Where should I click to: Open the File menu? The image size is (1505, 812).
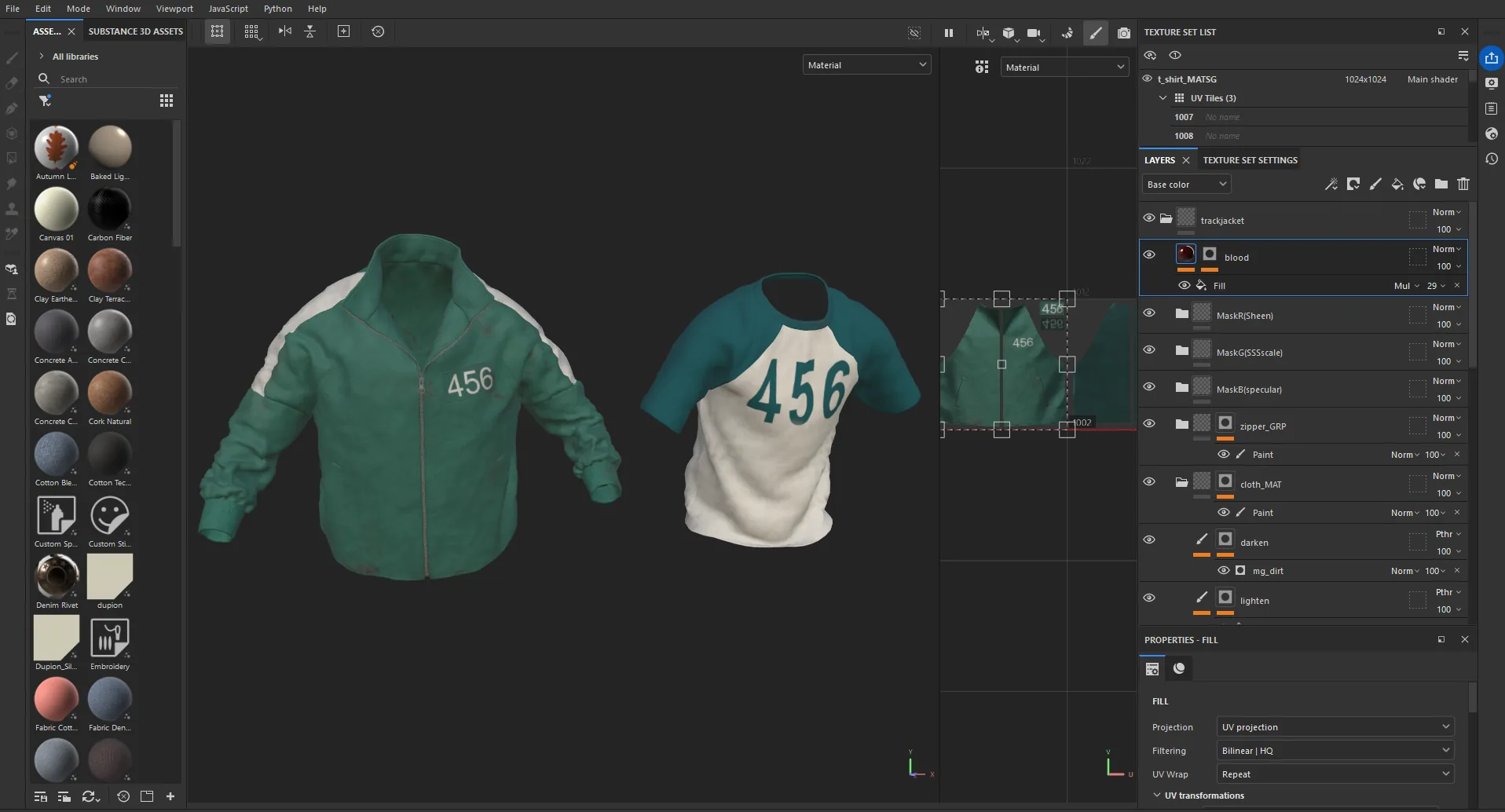click(13, 9)
